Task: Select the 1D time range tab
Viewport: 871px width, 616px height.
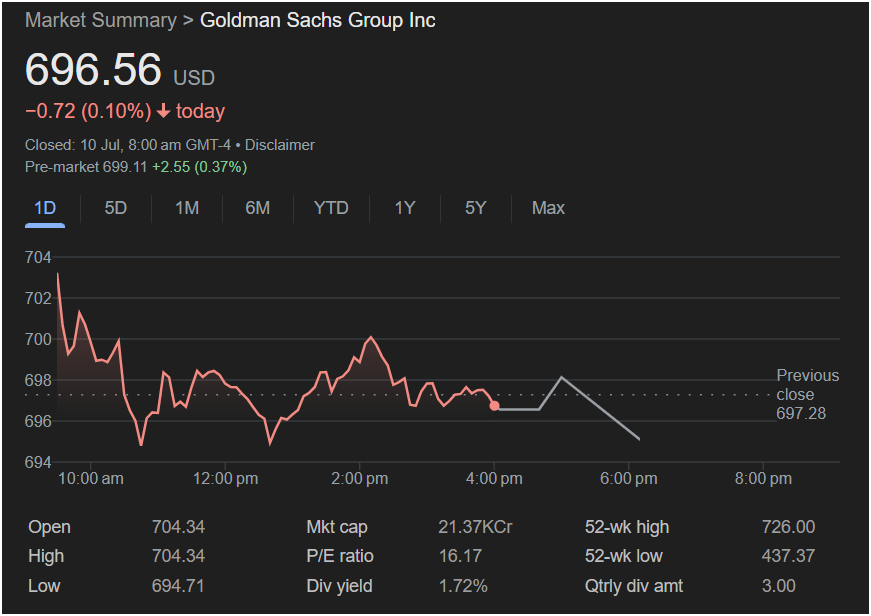Action: click(45, 208)
